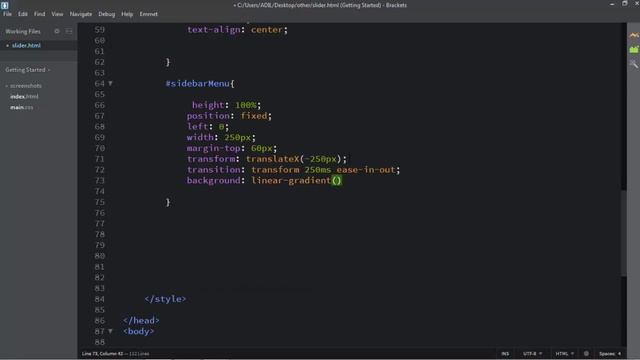Open the Extension Manager brick icon
Viewport: 640px width, 360px height.
[633, 49]
